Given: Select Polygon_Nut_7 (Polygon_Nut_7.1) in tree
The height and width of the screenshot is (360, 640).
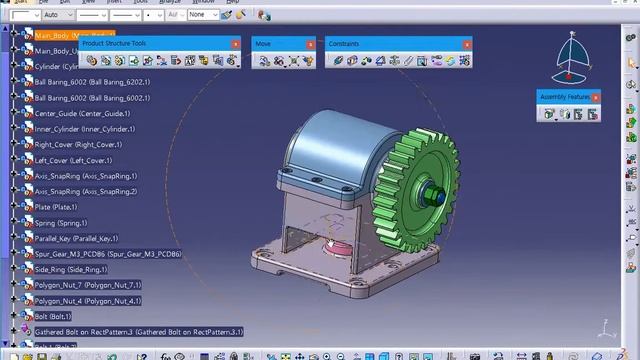Looking at the screenshot, I should coord(88,285).
